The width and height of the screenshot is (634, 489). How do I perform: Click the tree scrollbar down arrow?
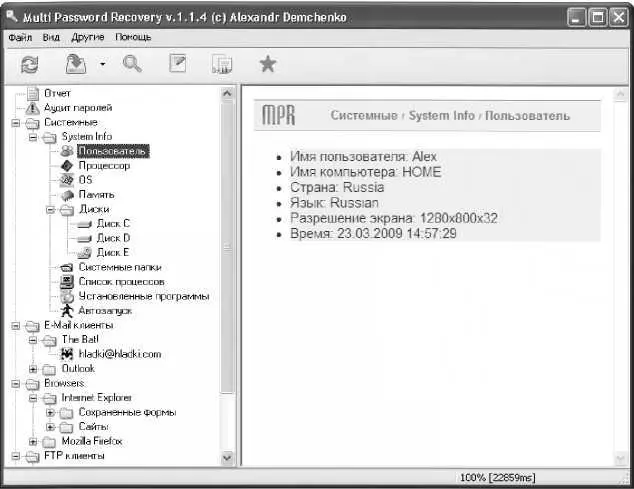[x=227, y=458]
